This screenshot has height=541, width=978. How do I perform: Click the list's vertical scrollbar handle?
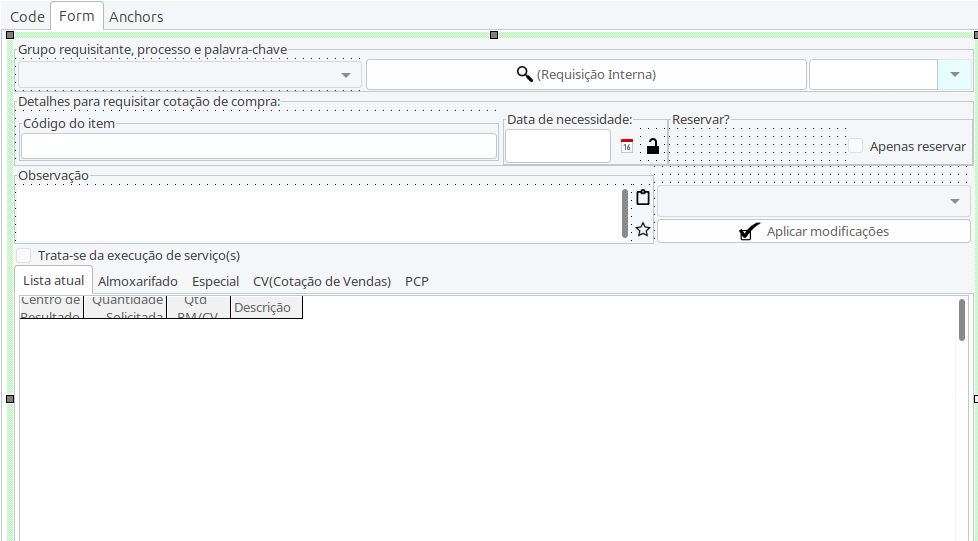click(x=962, y=319)
